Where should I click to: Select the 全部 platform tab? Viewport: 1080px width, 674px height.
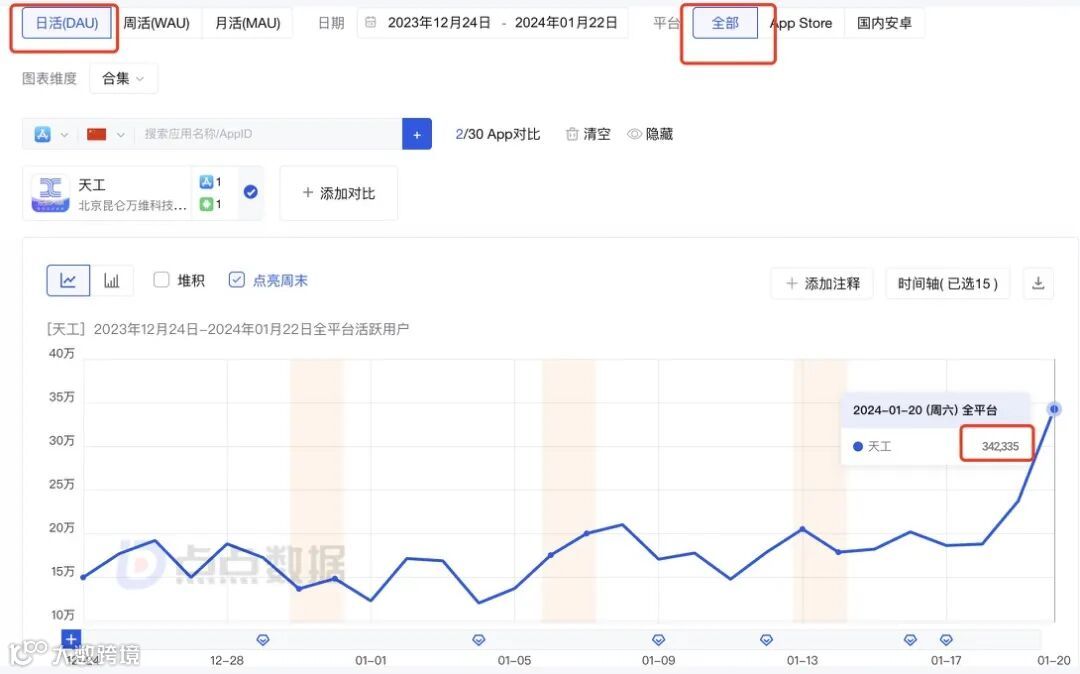(725, 23)
